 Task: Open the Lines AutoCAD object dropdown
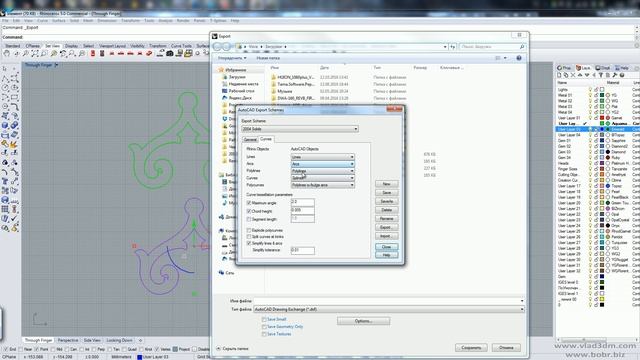tap(322, 157)
